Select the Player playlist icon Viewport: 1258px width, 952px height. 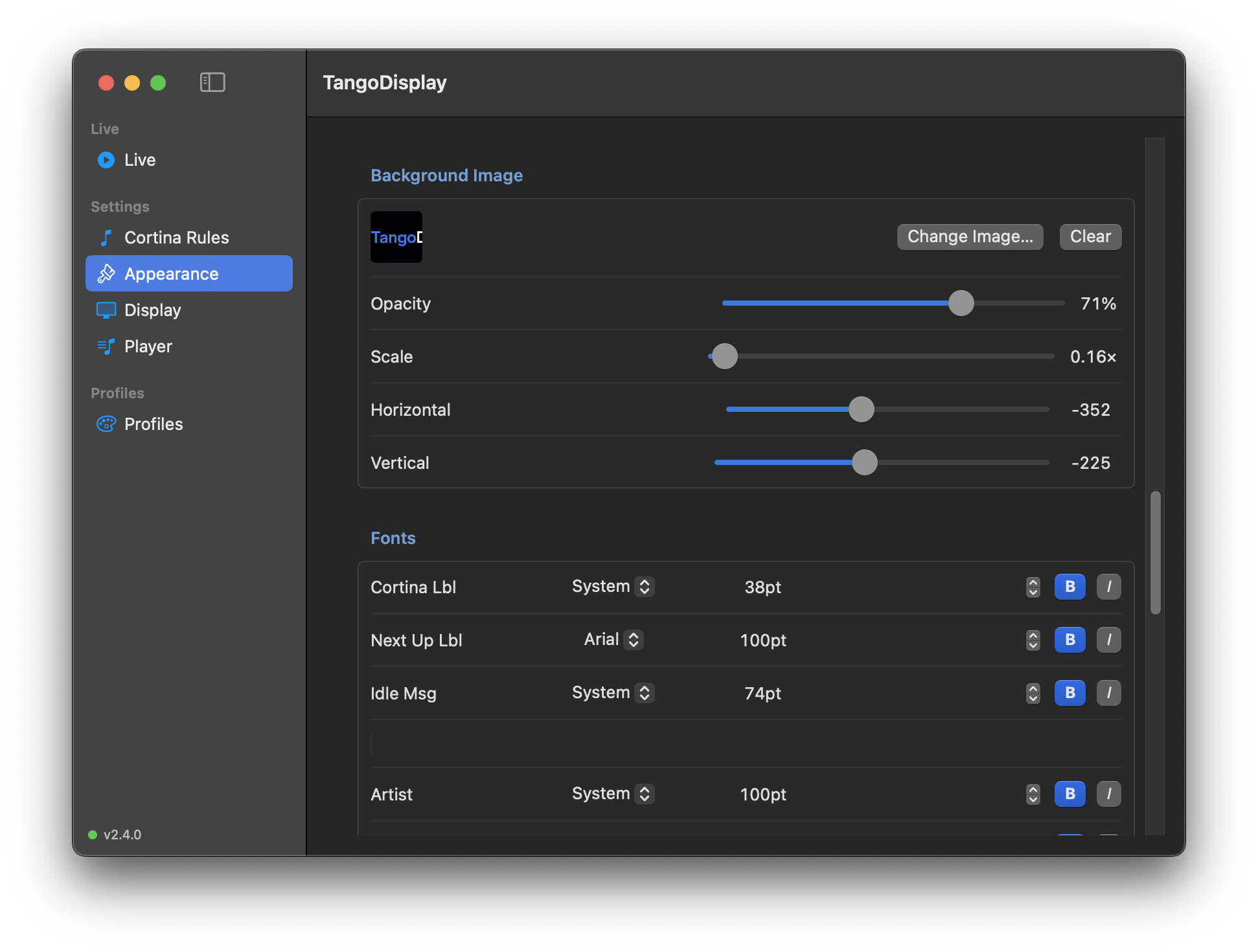106,346
